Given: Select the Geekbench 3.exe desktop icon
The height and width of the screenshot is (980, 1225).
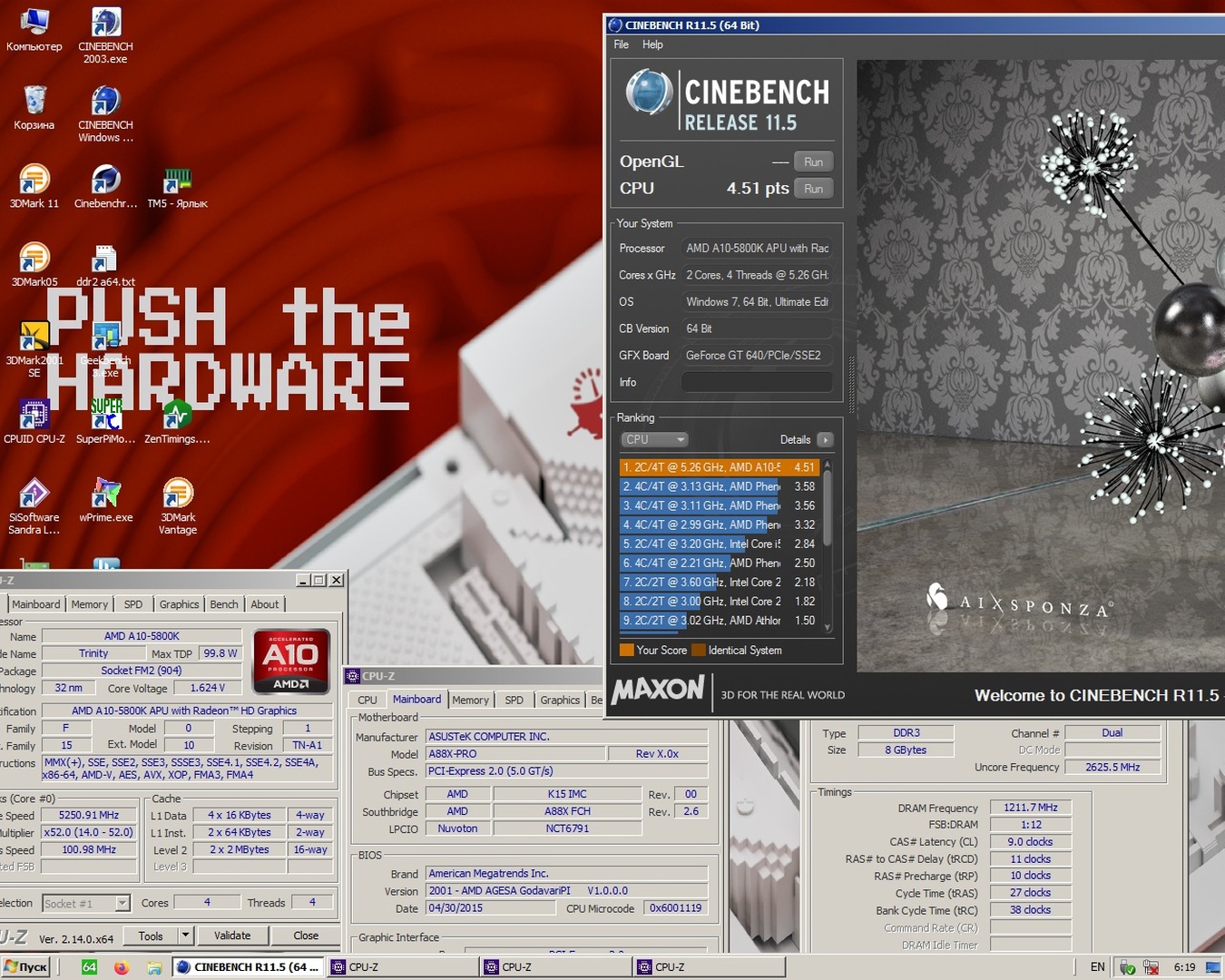Looking at the screenshot, I should [105, 349].
